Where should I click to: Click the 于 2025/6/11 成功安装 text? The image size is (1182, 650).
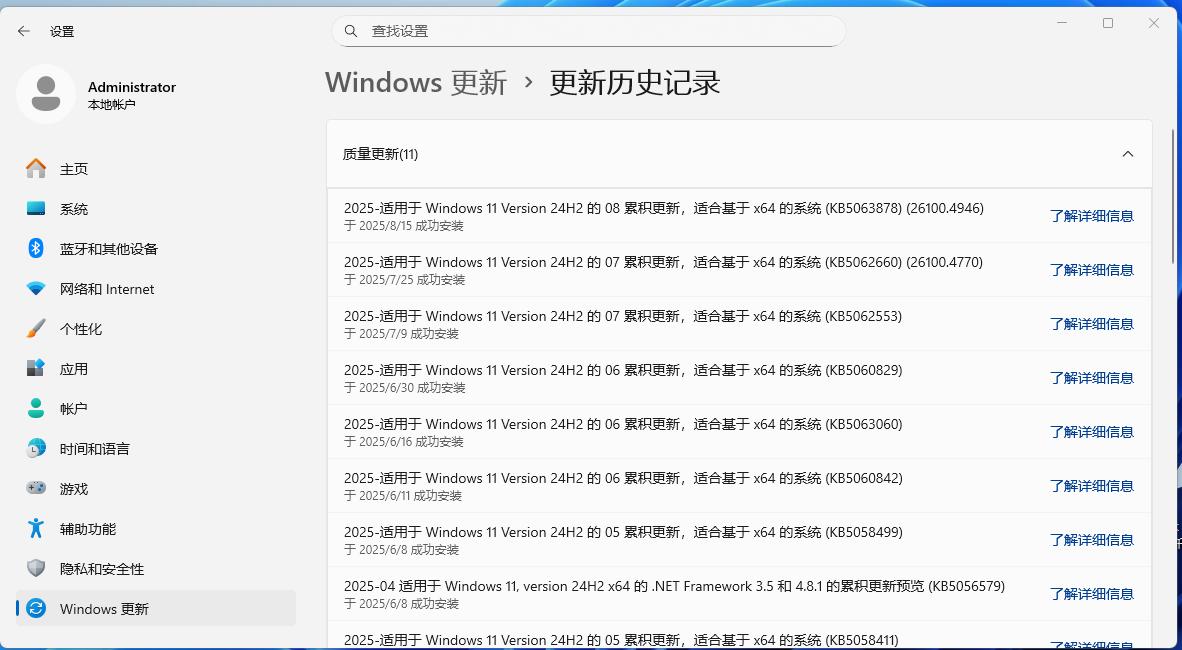tap(403, 496)
